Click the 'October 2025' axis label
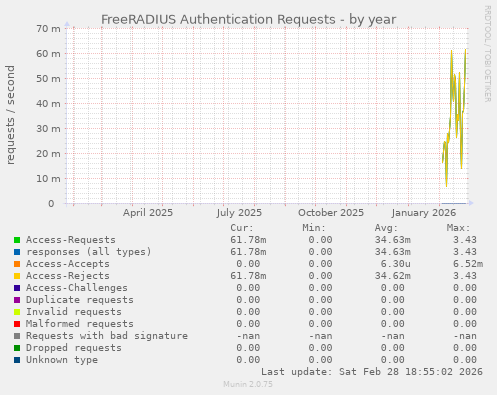This screenshot has height=395, width=497. 331,213
